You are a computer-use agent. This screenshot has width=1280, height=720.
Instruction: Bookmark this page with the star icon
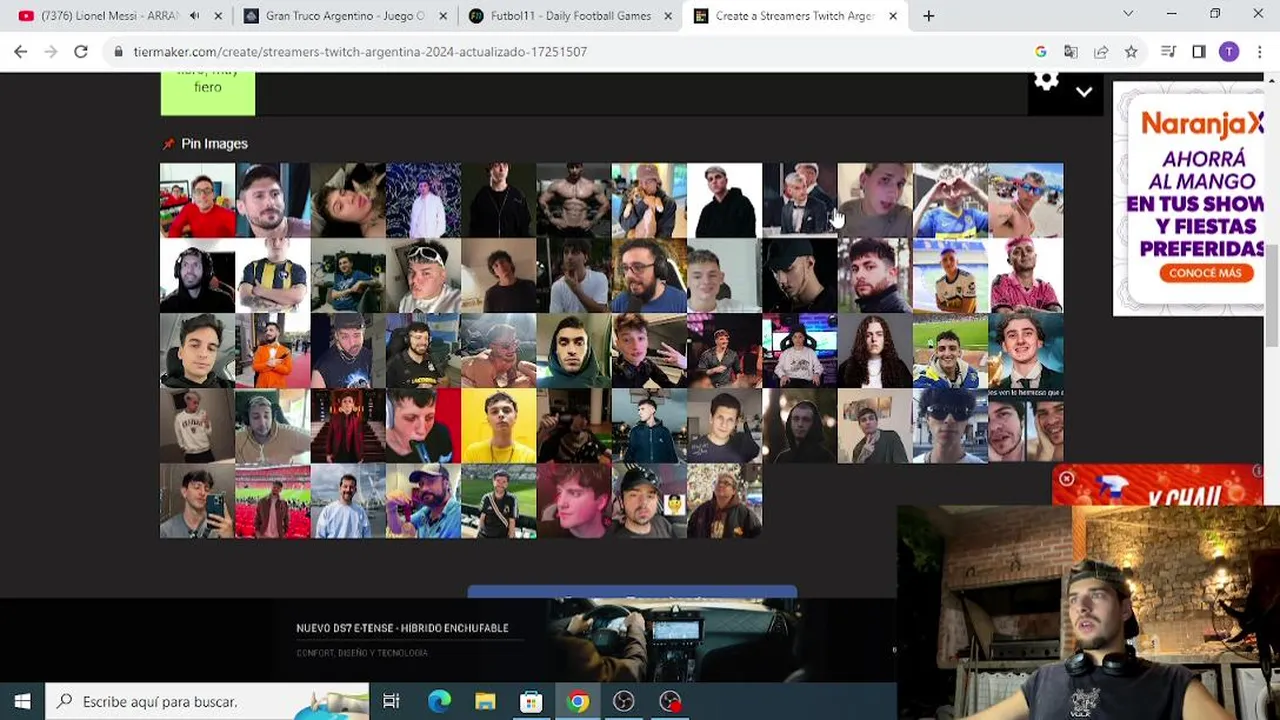[x=1131, y=52]
